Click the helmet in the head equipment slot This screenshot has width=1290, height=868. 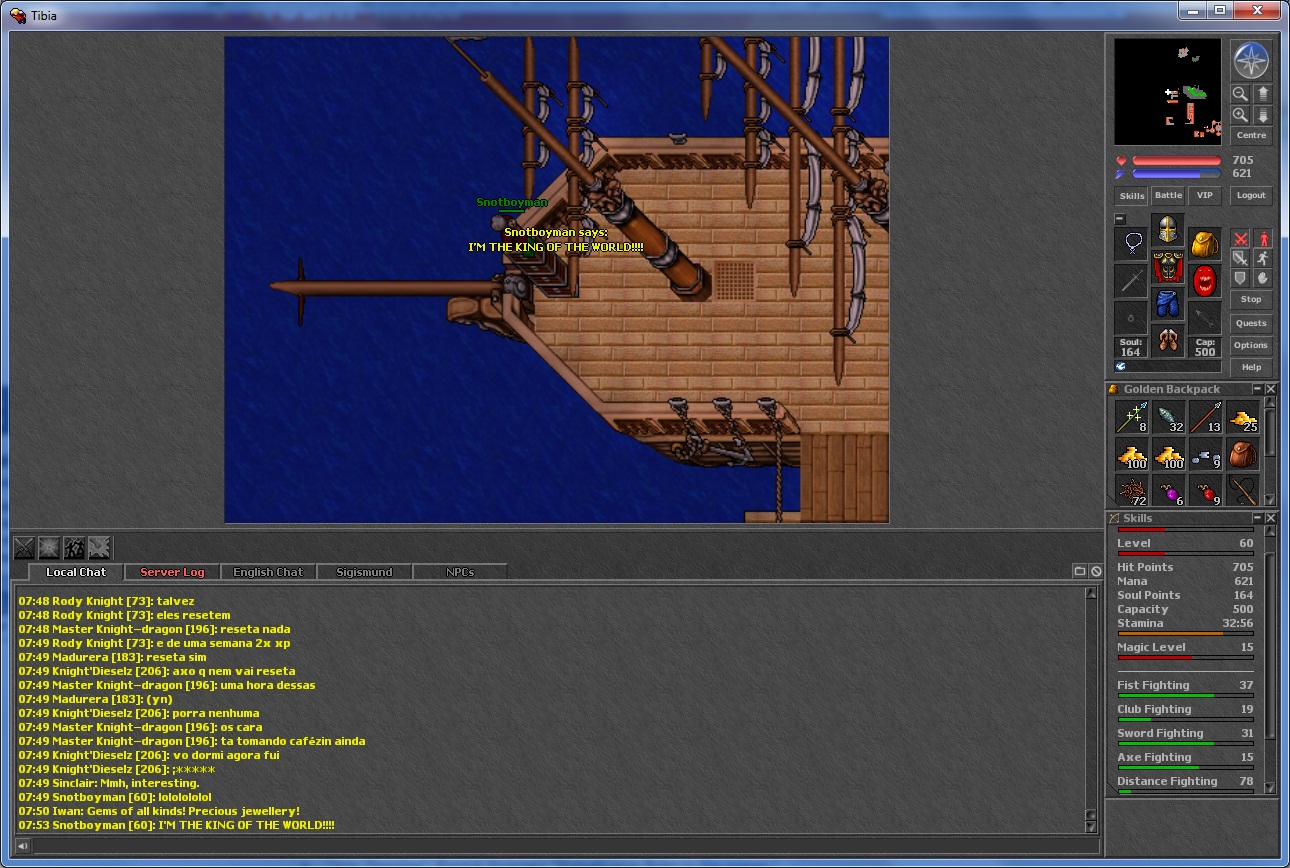click(1167, 230)
